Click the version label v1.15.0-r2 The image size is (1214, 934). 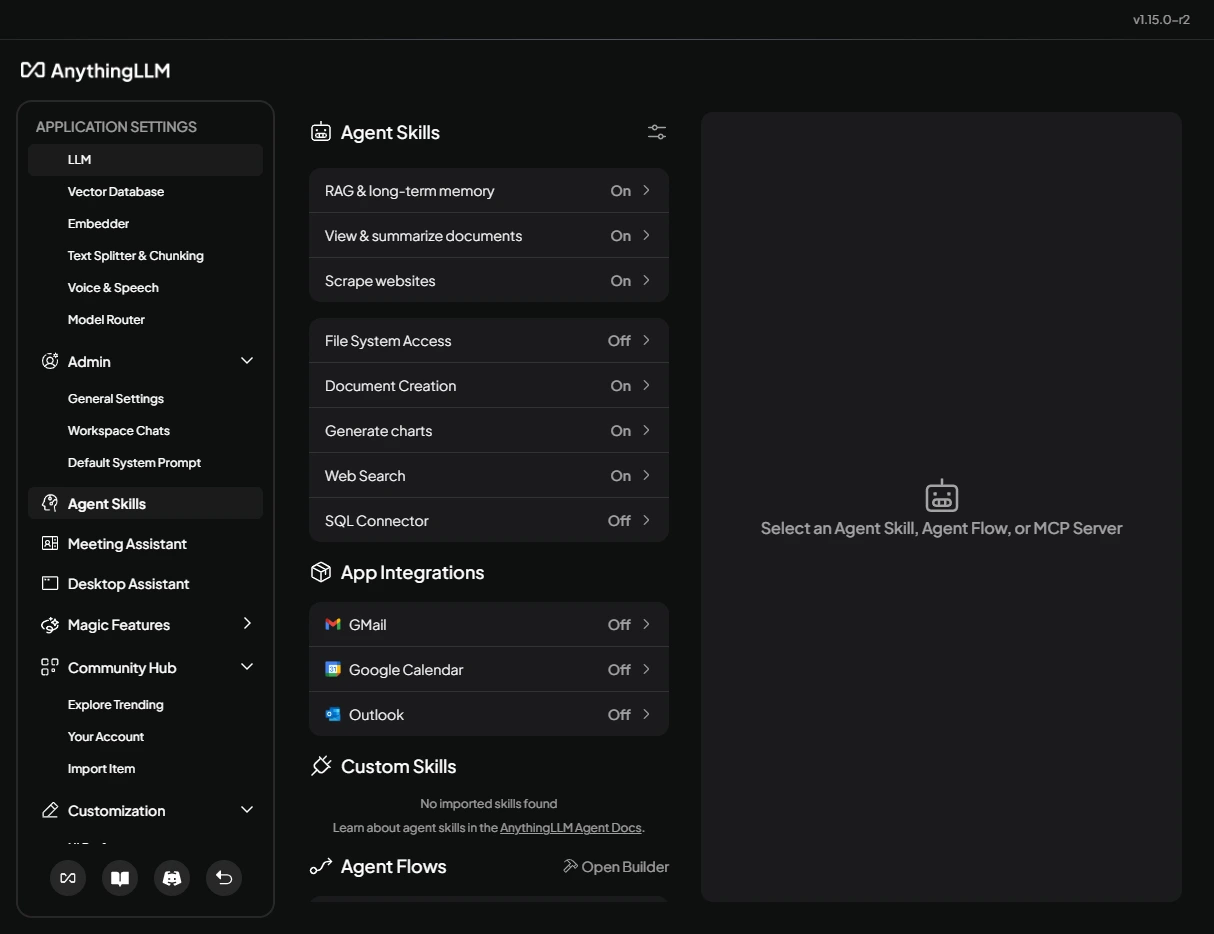pyautogui.click(x=1161, y=19)
